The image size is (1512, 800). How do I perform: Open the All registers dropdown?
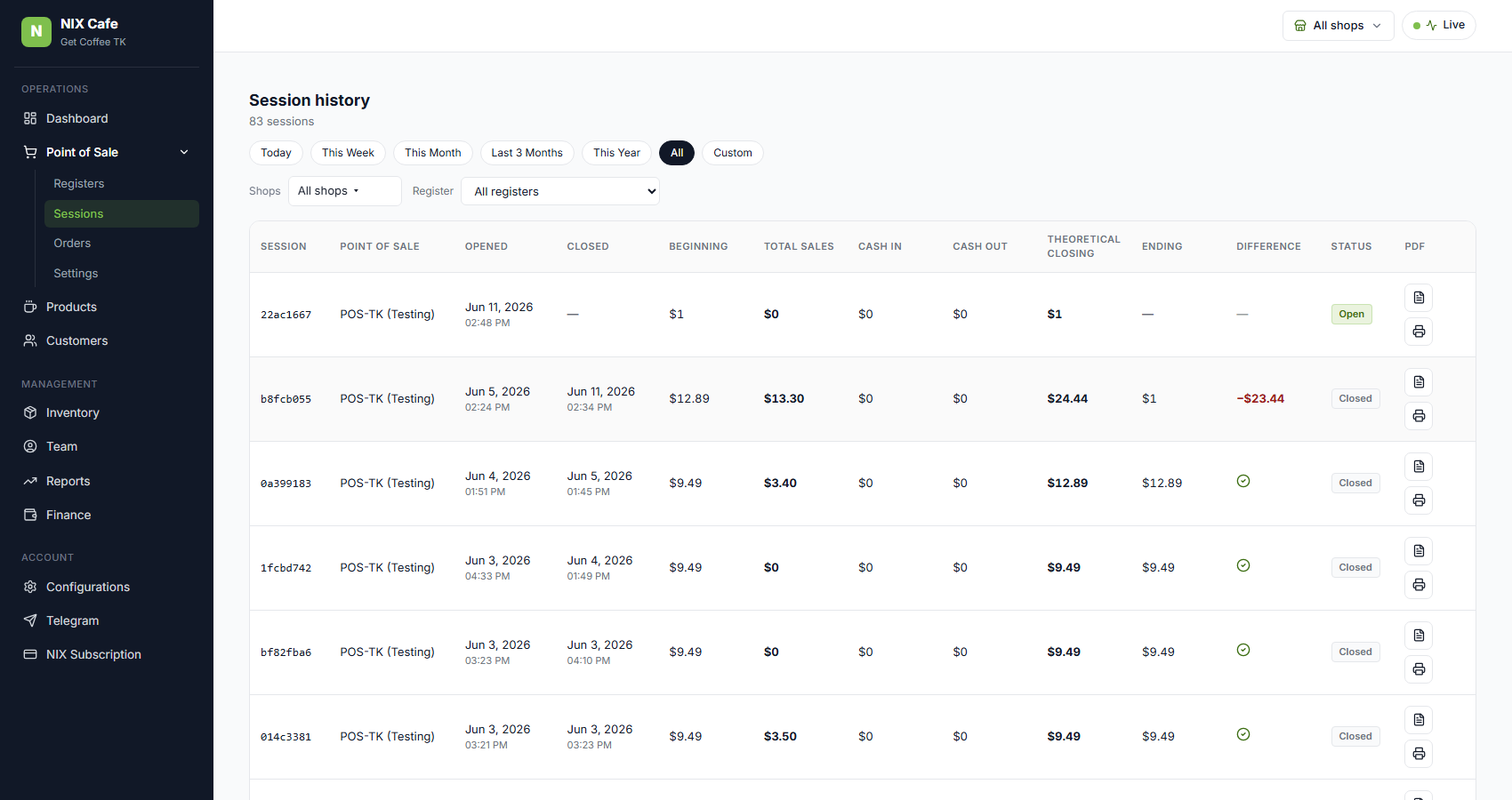tap(560, 191)
